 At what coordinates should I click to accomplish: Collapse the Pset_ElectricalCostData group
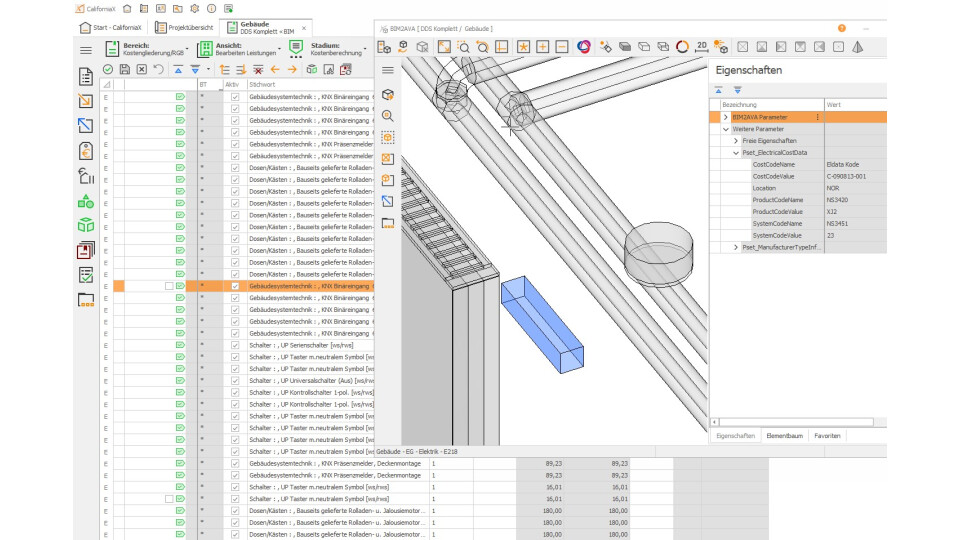click(736, 153)
